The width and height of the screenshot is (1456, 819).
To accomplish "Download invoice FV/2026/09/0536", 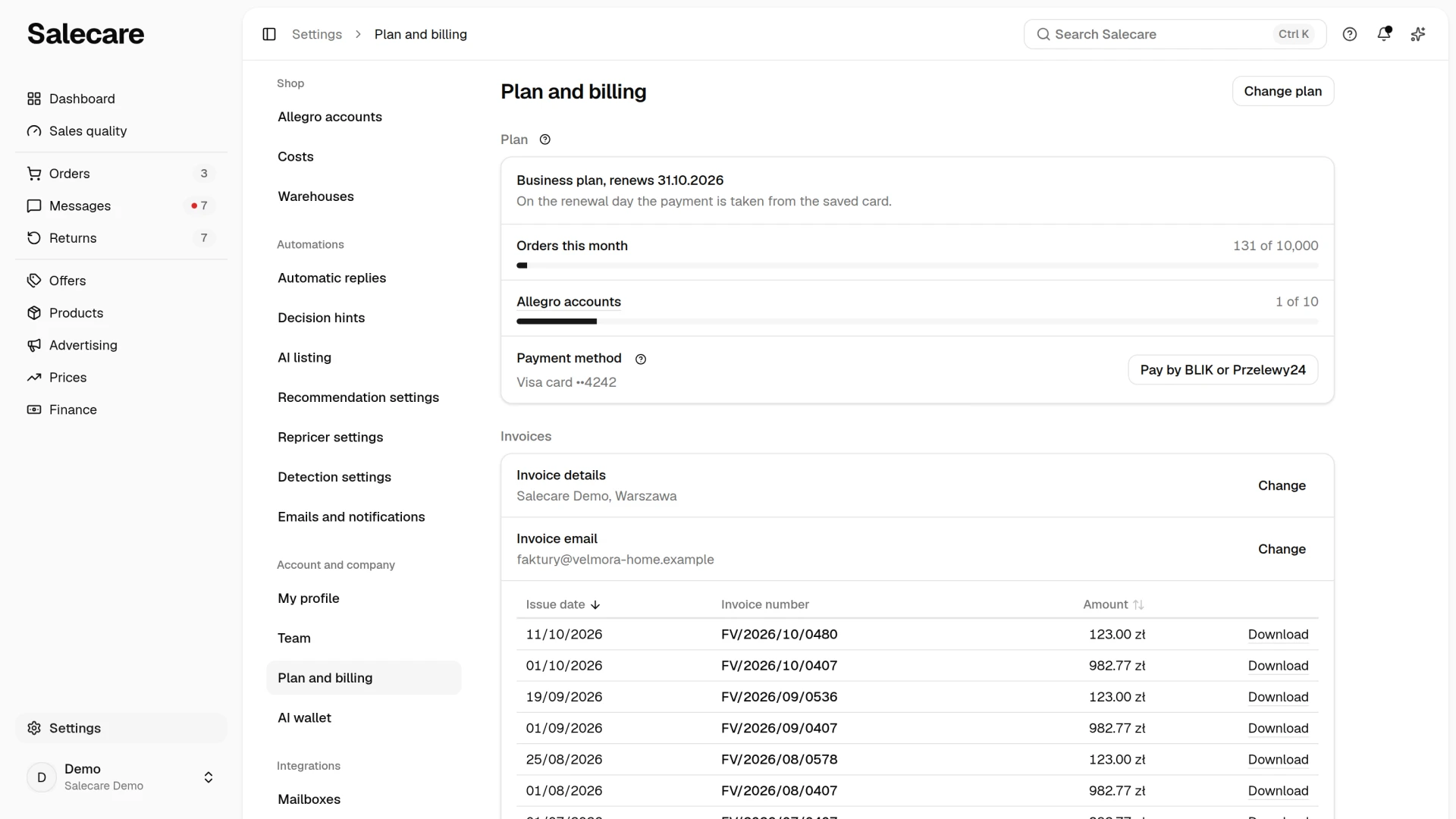I will (x=1279, y=697).
